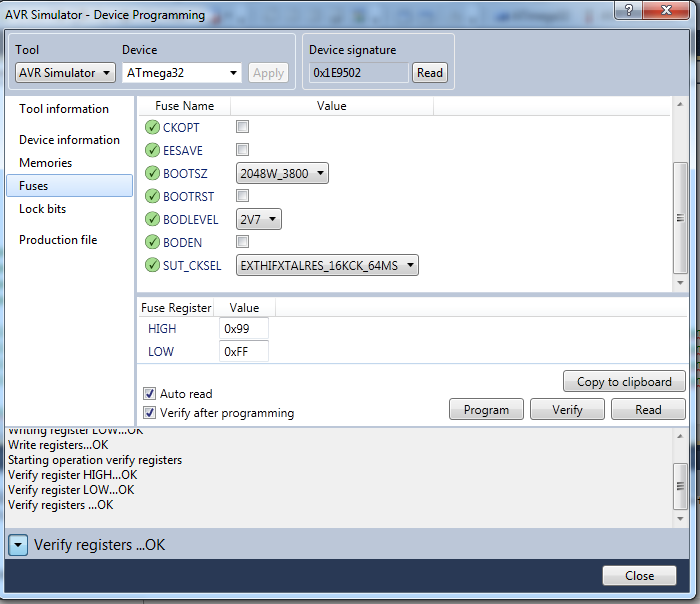This screenshot has height=604, width=700.
Task: Click the log output scroll up arrow
Action: pos(680,436)
